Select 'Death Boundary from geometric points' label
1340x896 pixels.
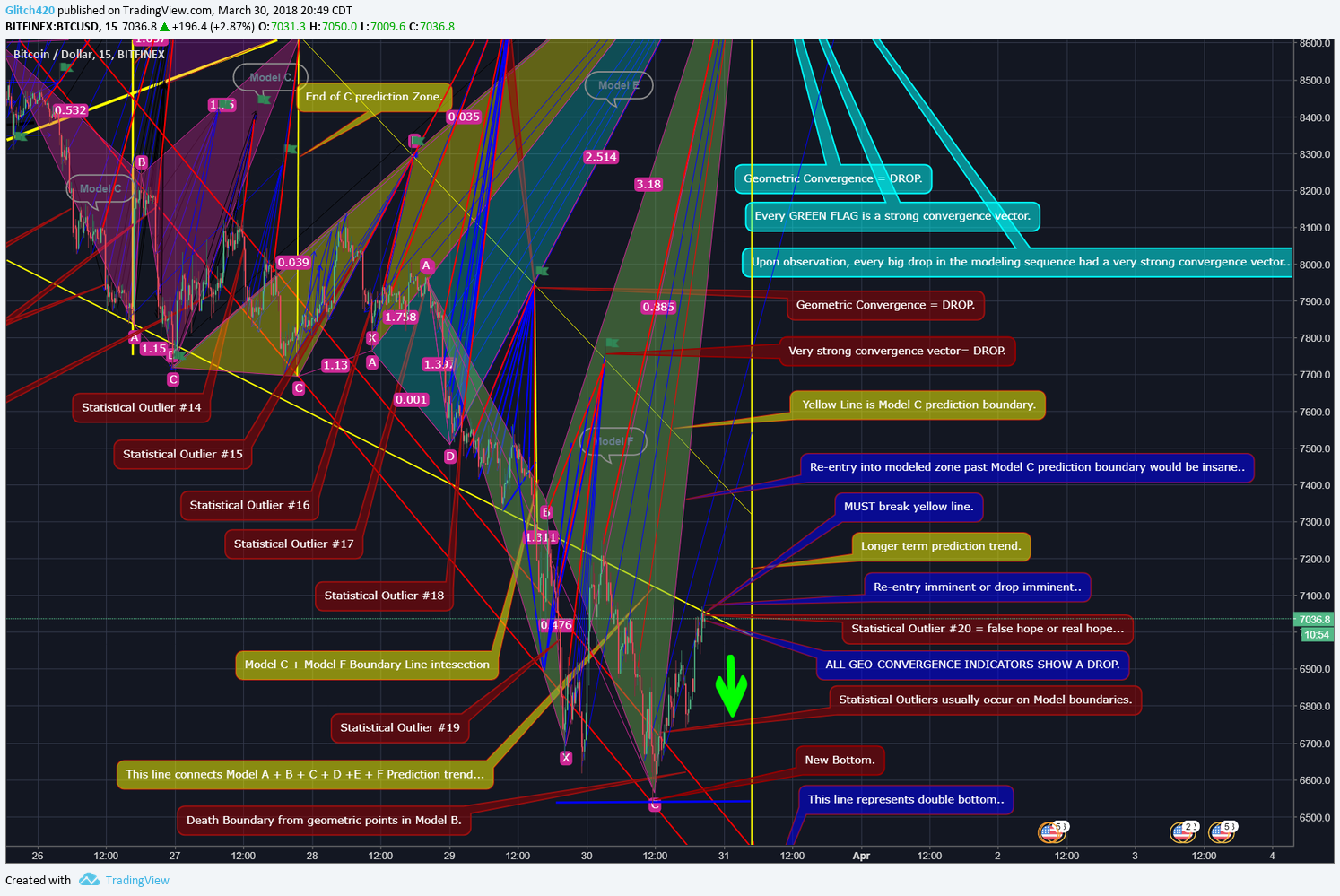point(324,820)
